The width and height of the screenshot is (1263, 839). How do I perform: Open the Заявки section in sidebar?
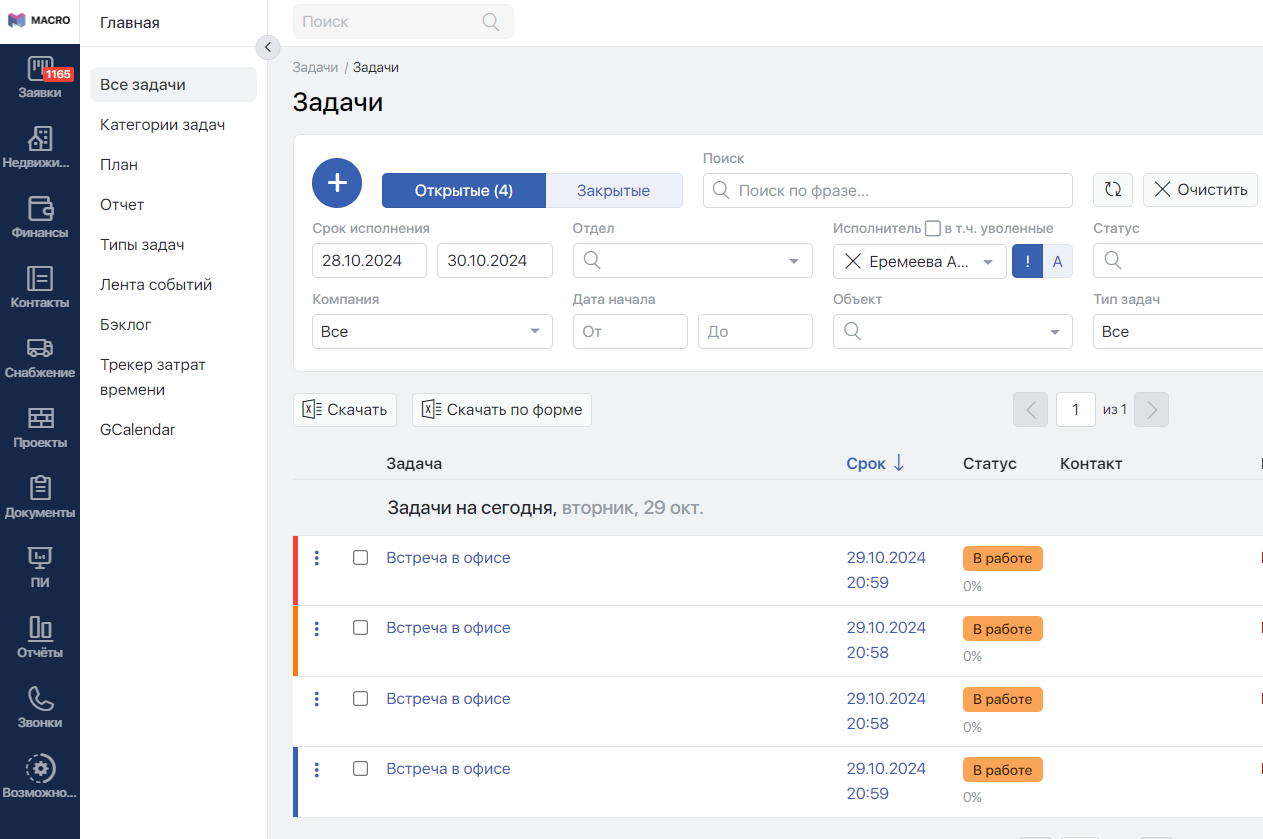click(x=40, y=77)
